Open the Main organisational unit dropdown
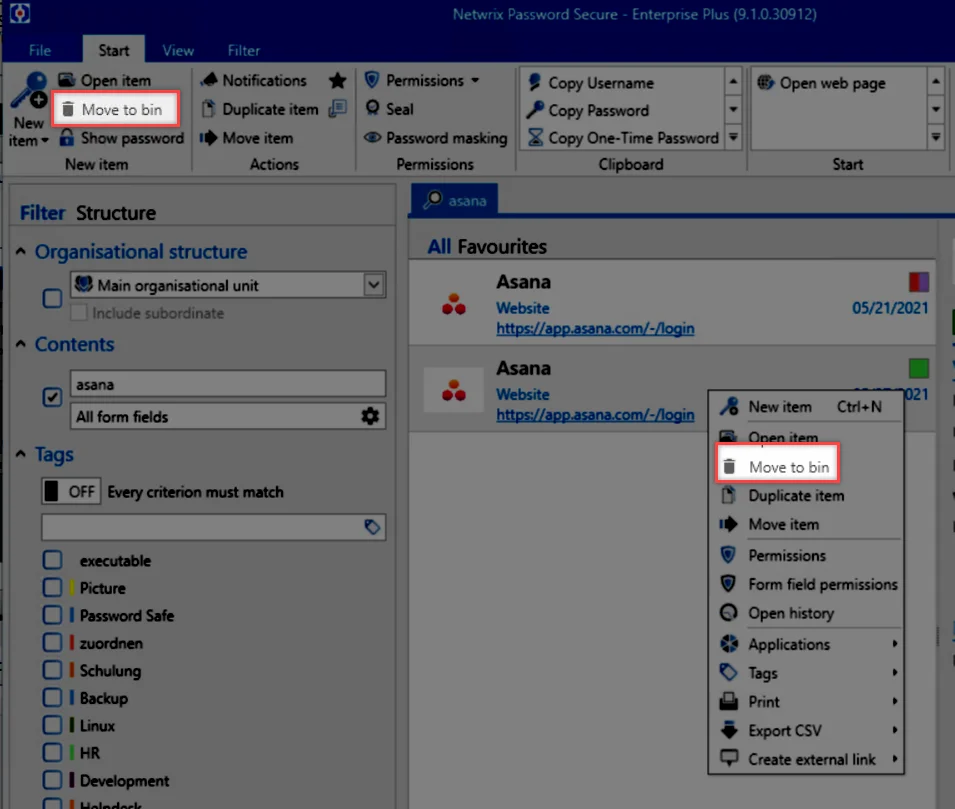Viewport: 955px width, 809px height. click(x=373, y=284)
